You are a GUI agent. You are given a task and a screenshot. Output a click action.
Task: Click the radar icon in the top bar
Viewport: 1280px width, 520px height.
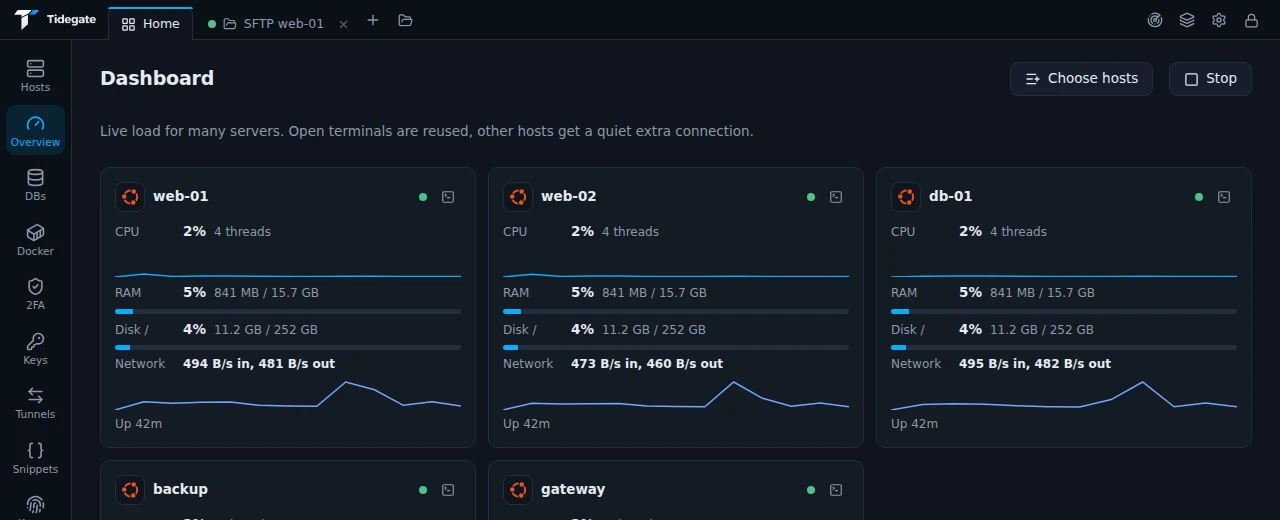coord(1155,20)
